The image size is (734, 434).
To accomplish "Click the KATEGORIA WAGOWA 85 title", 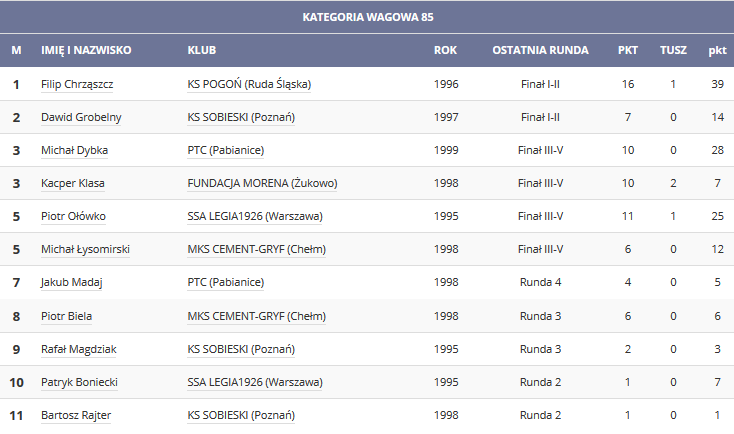I will tap(368, 17).
